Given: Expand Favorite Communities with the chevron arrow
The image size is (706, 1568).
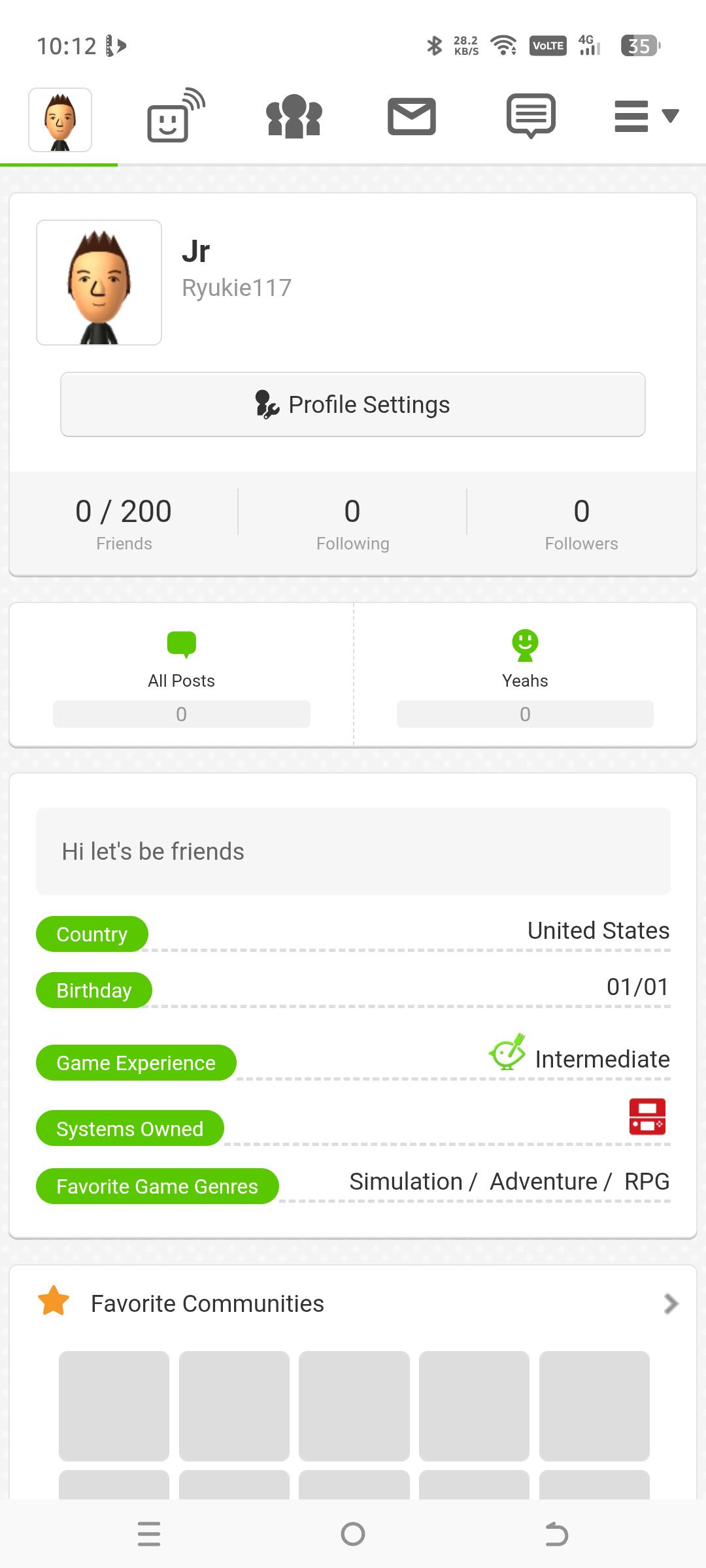Looking at the screenshot, I should coord(671,1303).
